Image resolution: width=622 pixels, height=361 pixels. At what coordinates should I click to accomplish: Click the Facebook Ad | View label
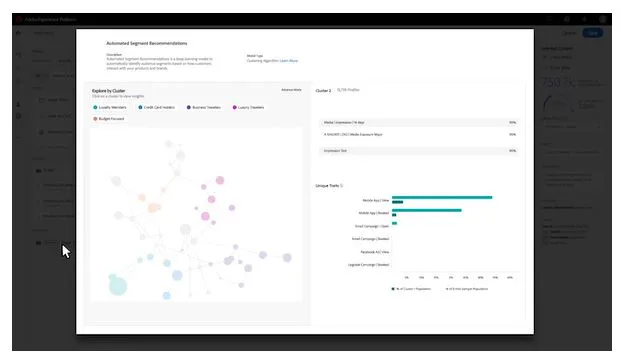[x=374, y=252]
